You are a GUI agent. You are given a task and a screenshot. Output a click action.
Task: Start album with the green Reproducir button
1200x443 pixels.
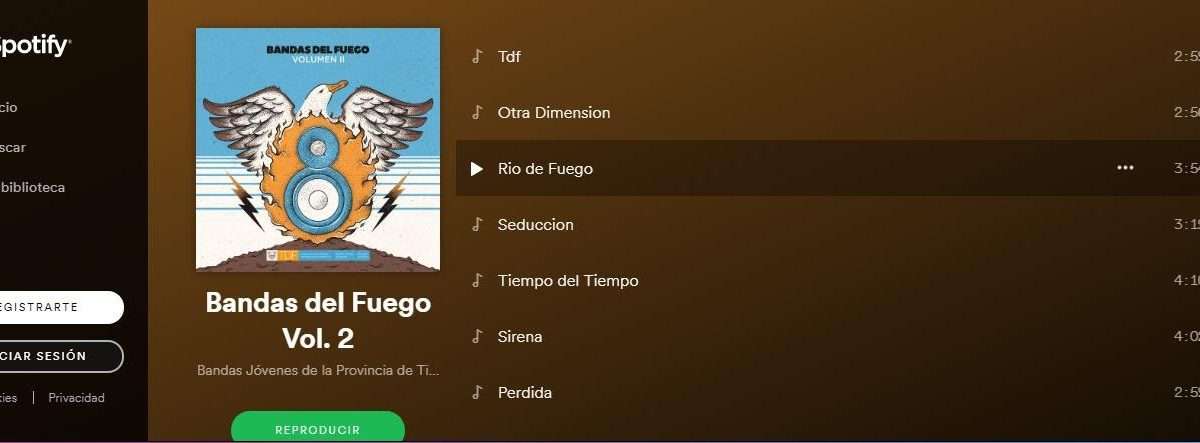point(318,428)
